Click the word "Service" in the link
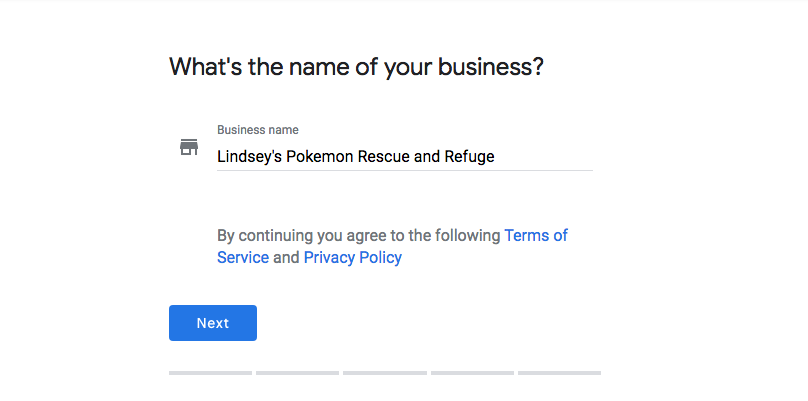The width and height of the screenshot is (808, 401). click(x=243, y=258)
